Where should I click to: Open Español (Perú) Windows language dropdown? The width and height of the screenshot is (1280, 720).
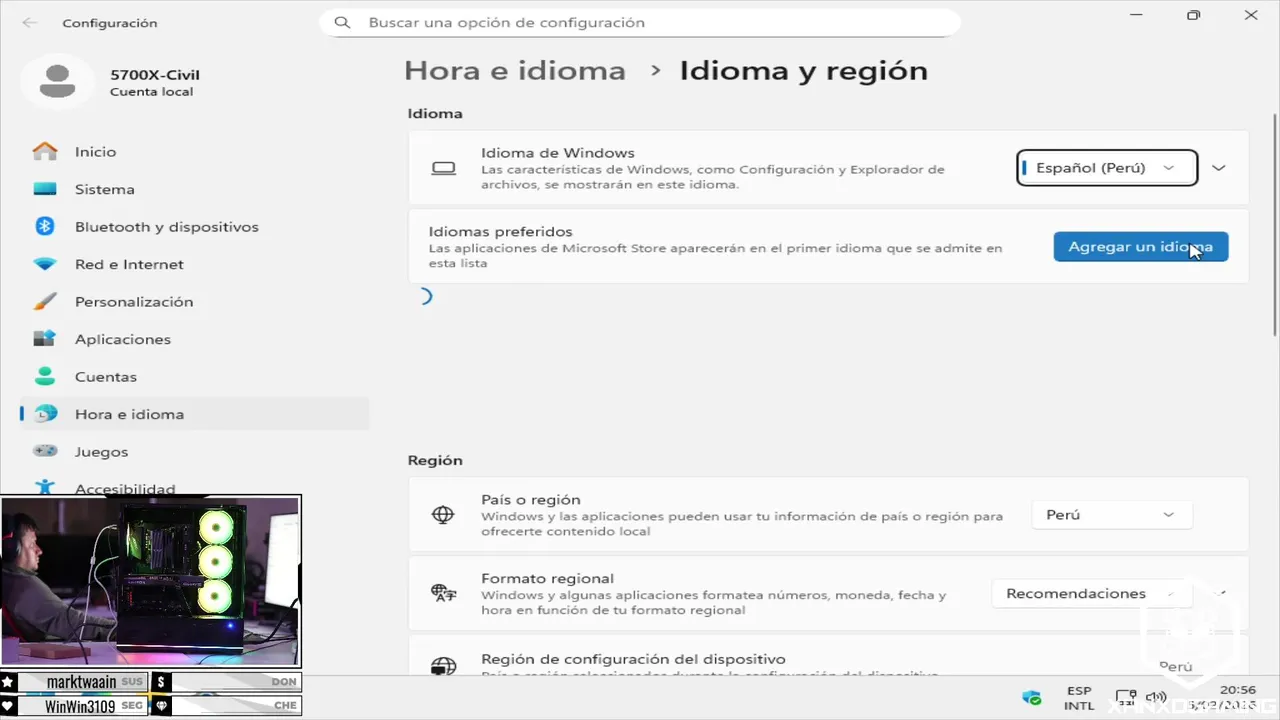(x=1107, y=168)
